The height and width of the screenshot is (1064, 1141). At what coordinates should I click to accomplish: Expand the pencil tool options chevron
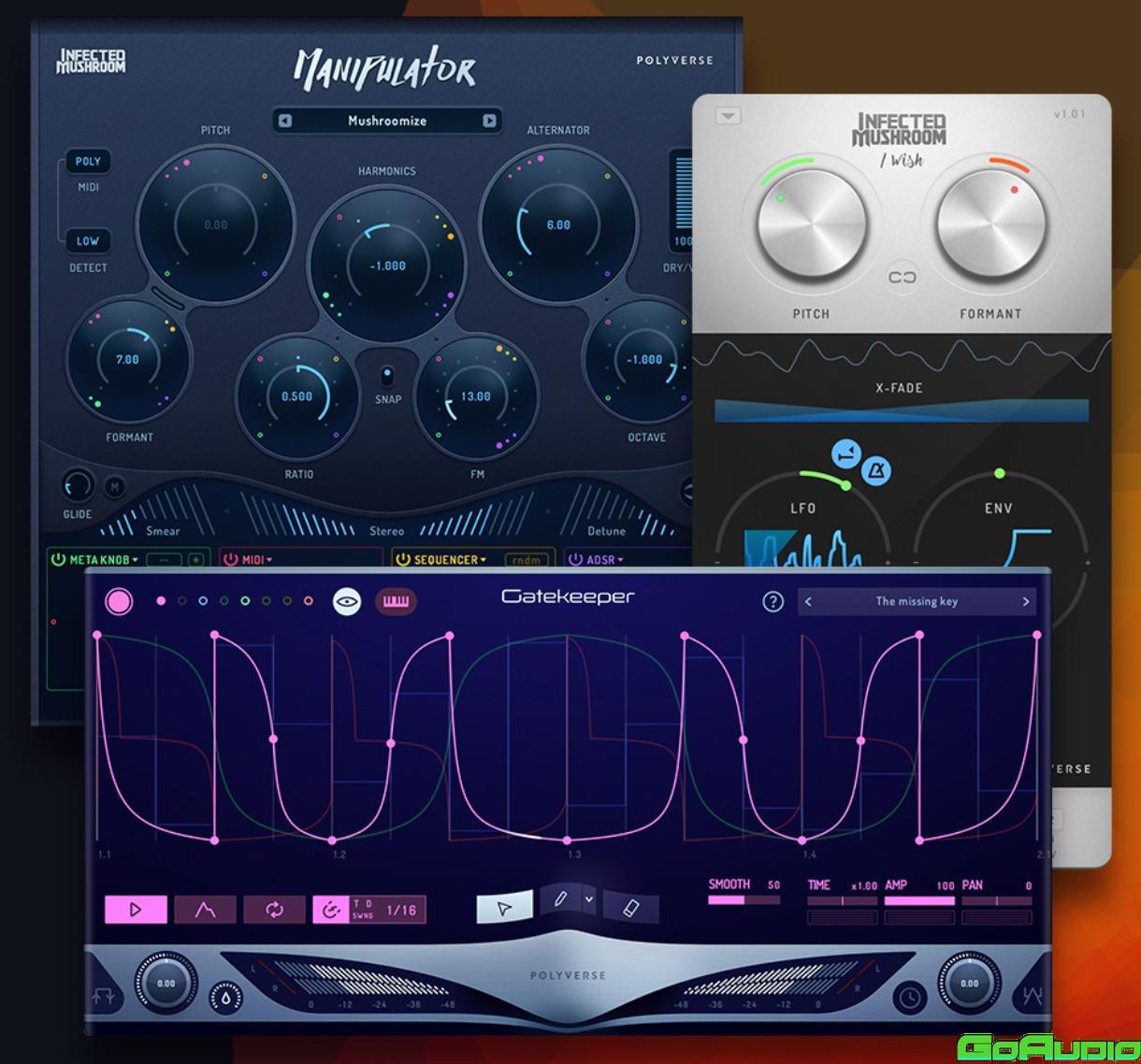pyautogui.click(x=589, y=899)
